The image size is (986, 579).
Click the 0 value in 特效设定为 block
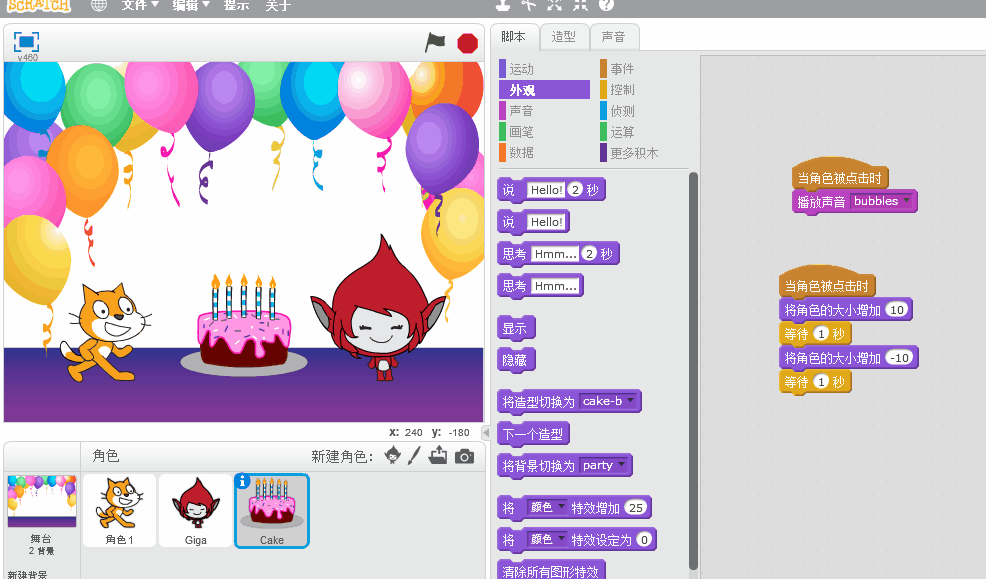click(644, 539)
